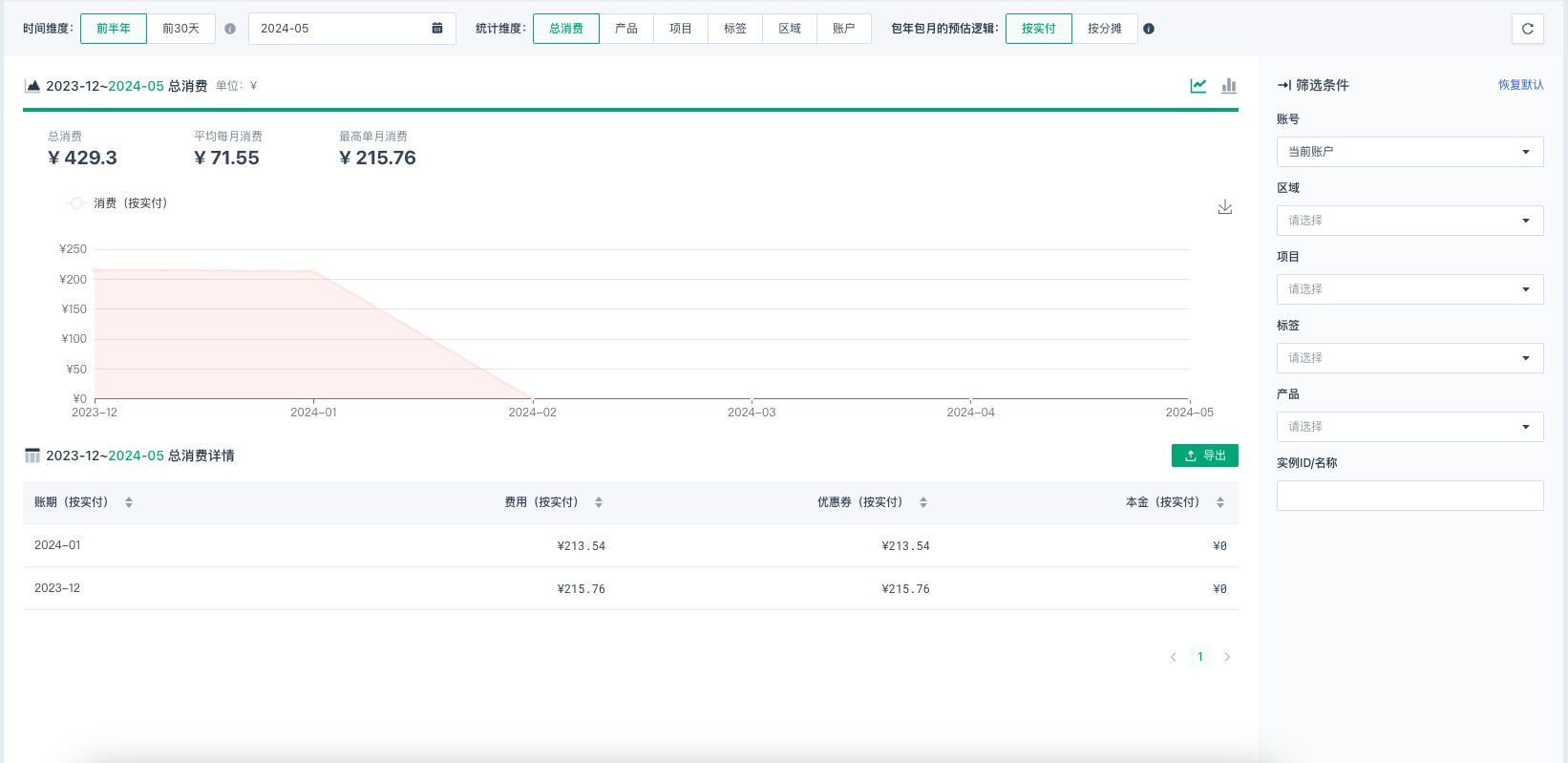Switch estimate logic to 按分摊

pos(1104,29)
